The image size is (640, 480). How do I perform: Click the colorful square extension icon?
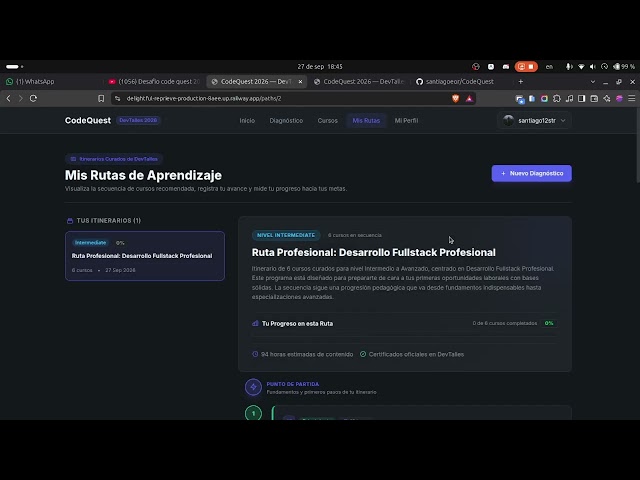click(544, 98)
